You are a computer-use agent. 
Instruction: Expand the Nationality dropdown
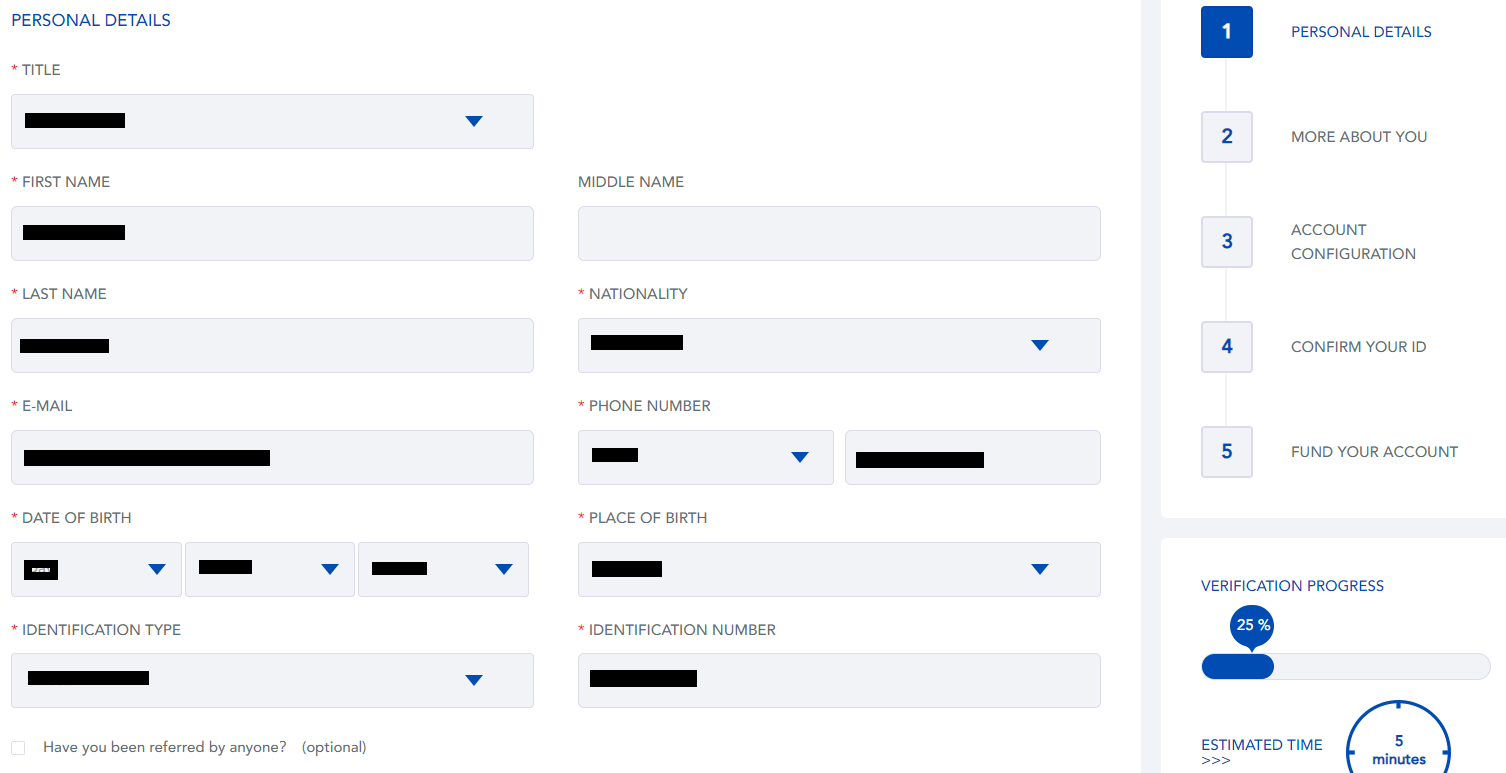pyautogui.click(x=839, y=345)
